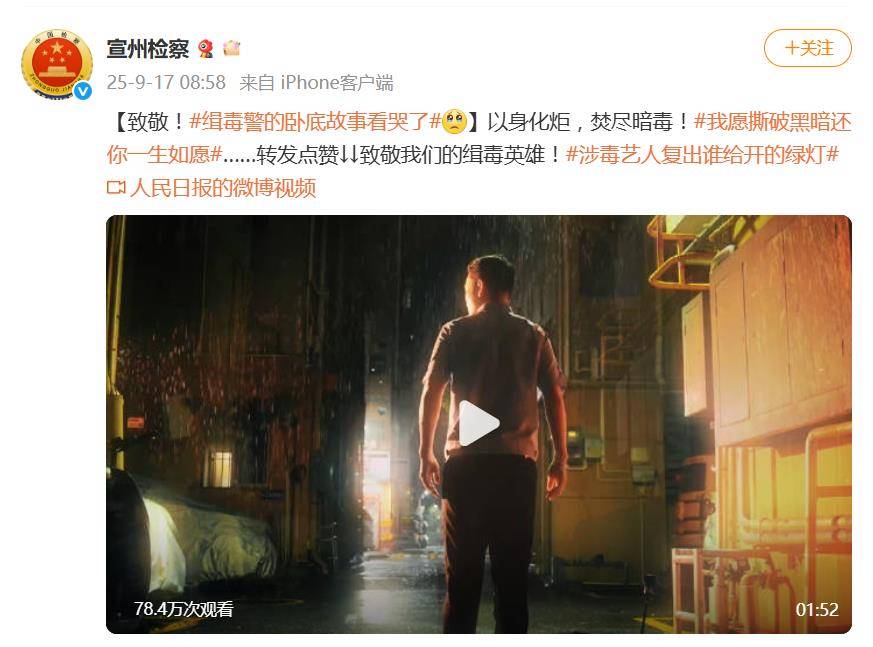Screen dimensions: 873x647
Task: Open the 宣州检察 profile avatar
Action: pyautogui.click(x=56, y=65)
